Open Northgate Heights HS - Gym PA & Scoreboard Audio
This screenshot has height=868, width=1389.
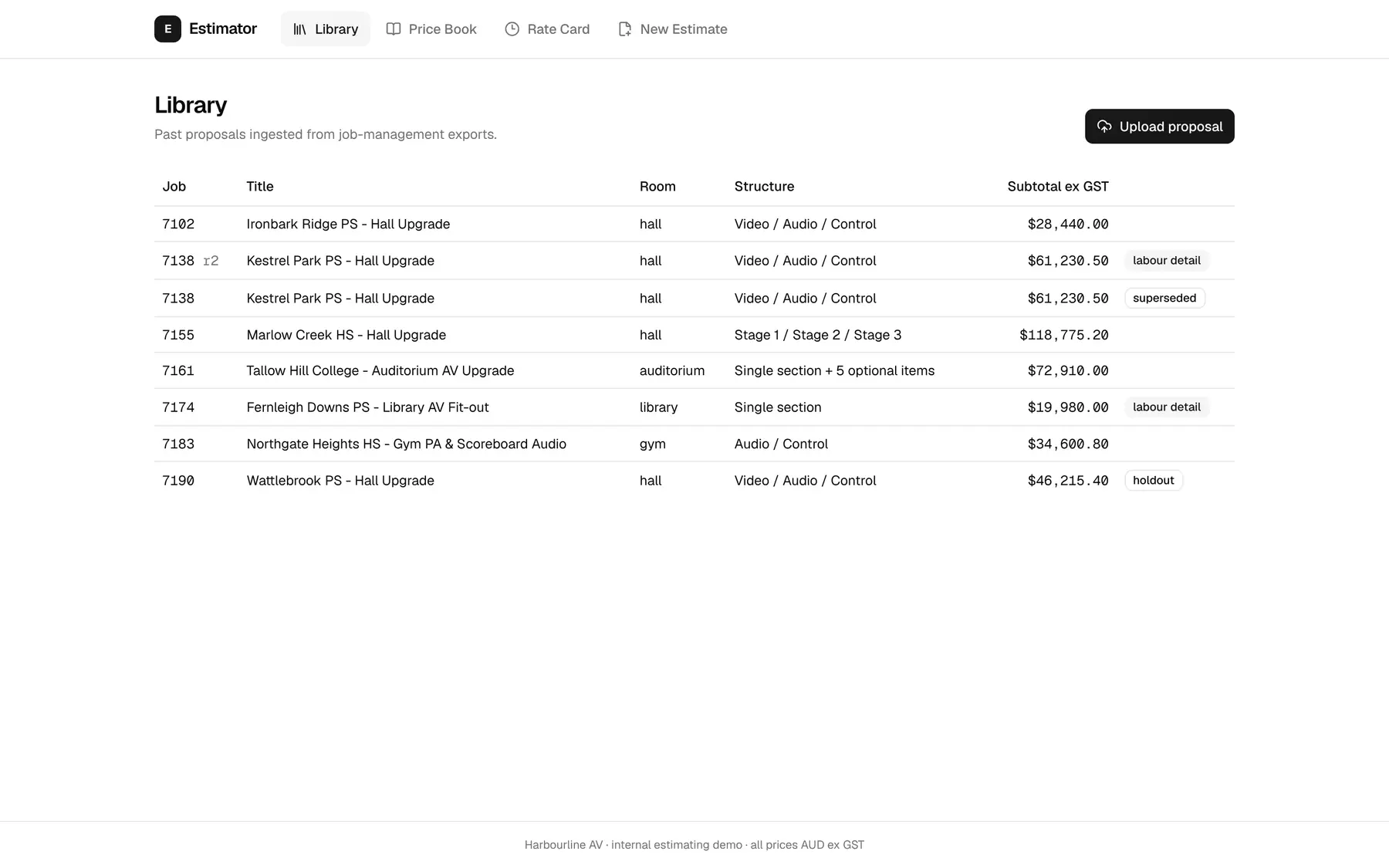click(x=406, y=444)
